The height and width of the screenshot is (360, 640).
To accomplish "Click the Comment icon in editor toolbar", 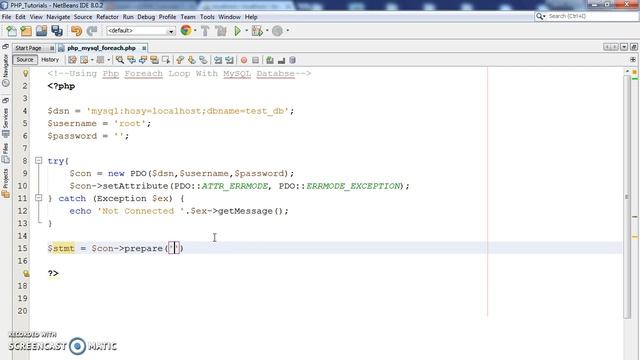I will point(270,60).
